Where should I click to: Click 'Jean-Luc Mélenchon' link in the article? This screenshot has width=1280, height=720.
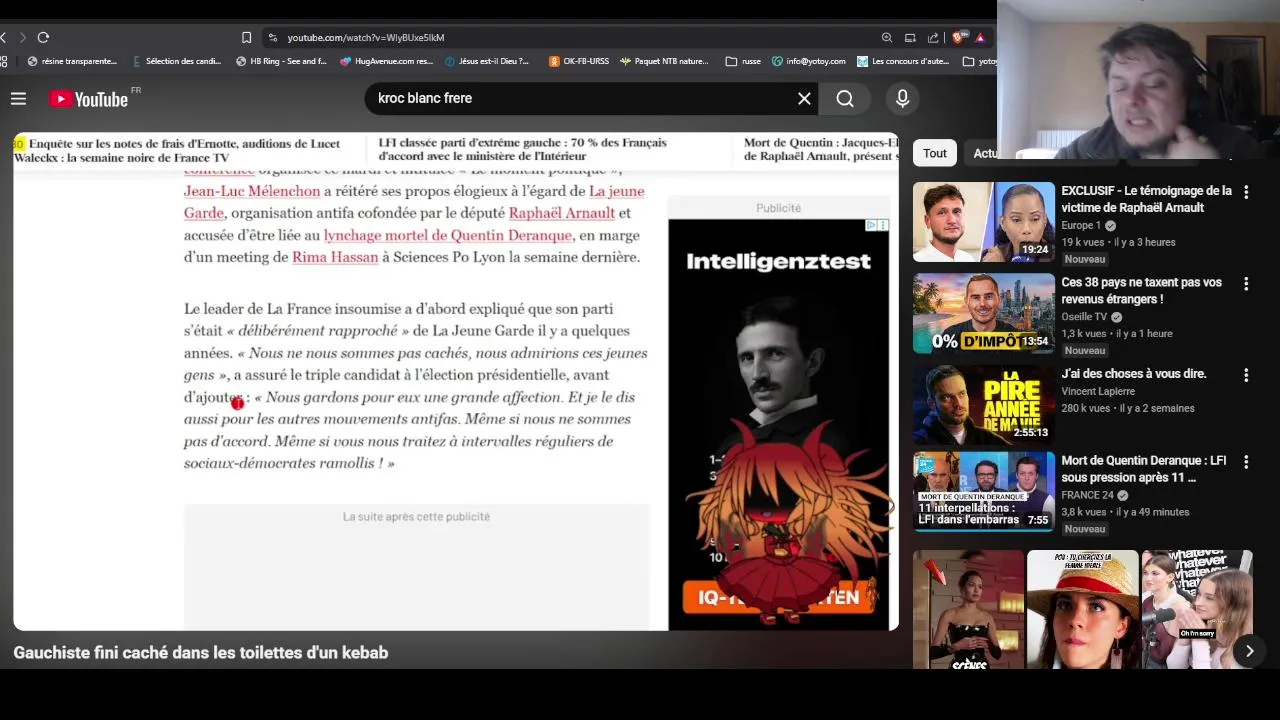coord(252,191)
